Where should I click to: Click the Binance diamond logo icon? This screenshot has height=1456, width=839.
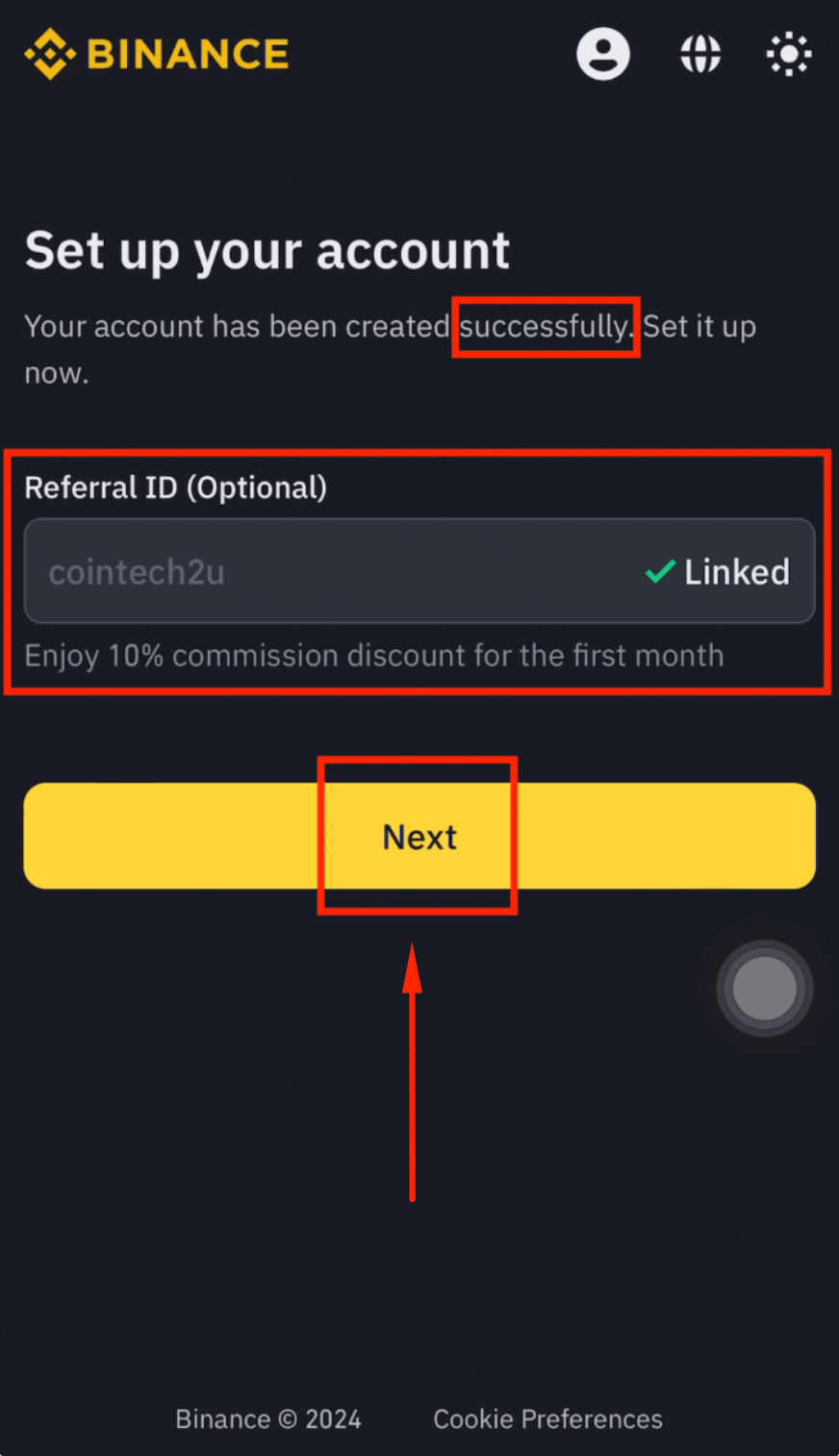click(50, 54)
